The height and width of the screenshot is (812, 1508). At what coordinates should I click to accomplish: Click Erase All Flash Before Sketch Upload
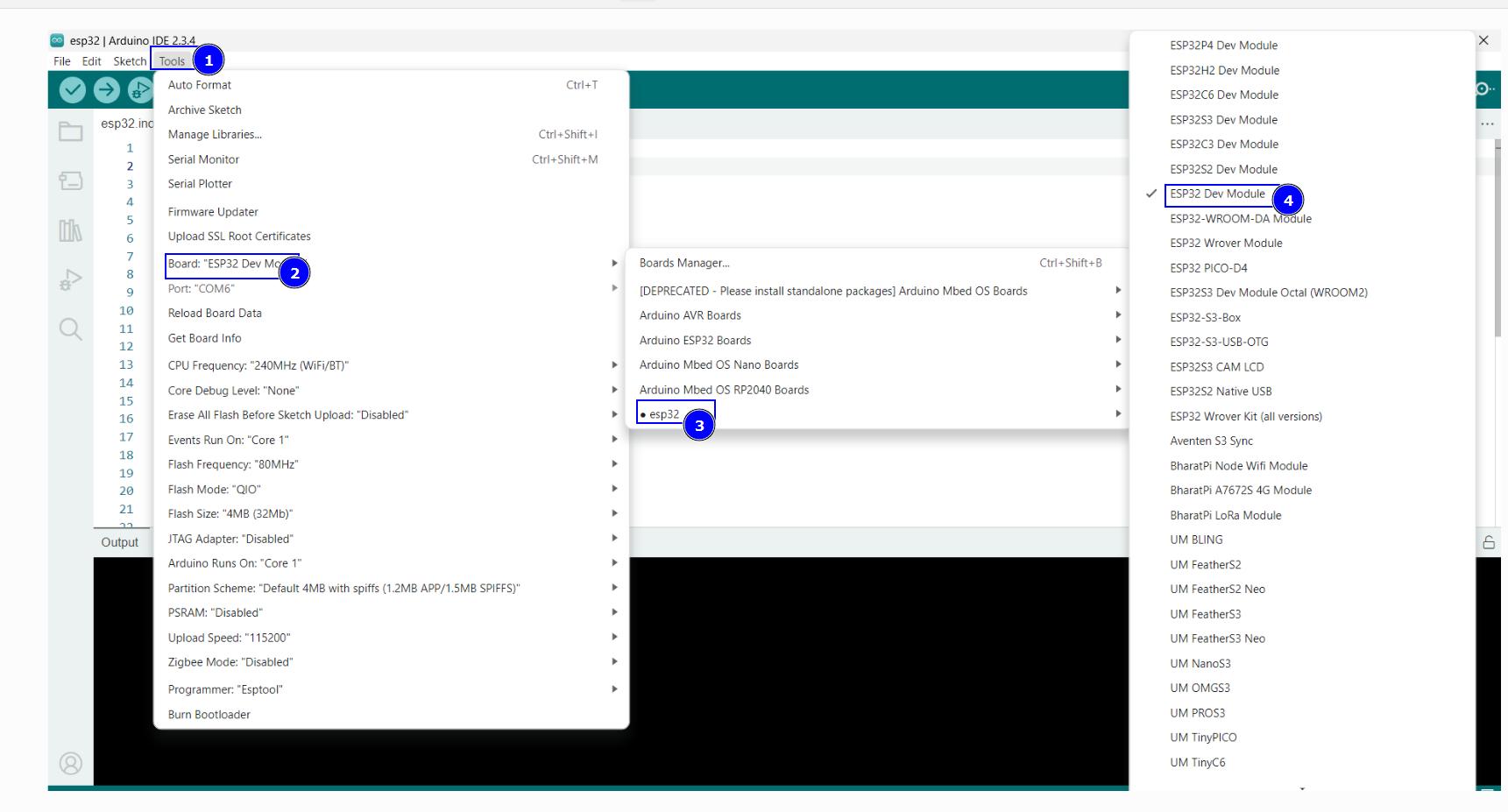[391, 415]
